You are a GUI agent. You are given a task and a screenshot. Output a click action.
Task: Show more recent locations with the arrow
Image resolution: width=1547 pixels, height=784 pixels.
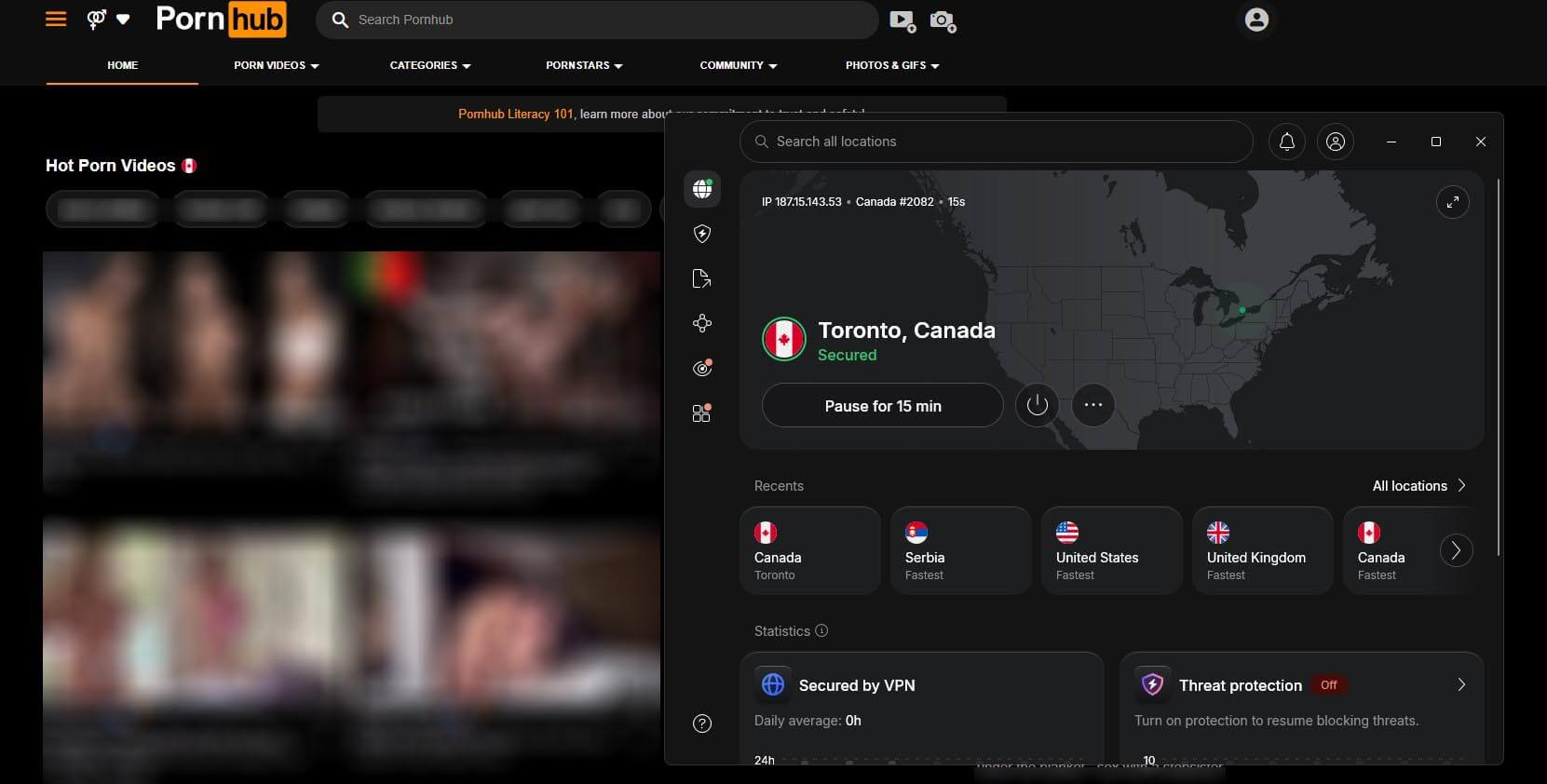pyautogui.click(x=1456, y=550)
